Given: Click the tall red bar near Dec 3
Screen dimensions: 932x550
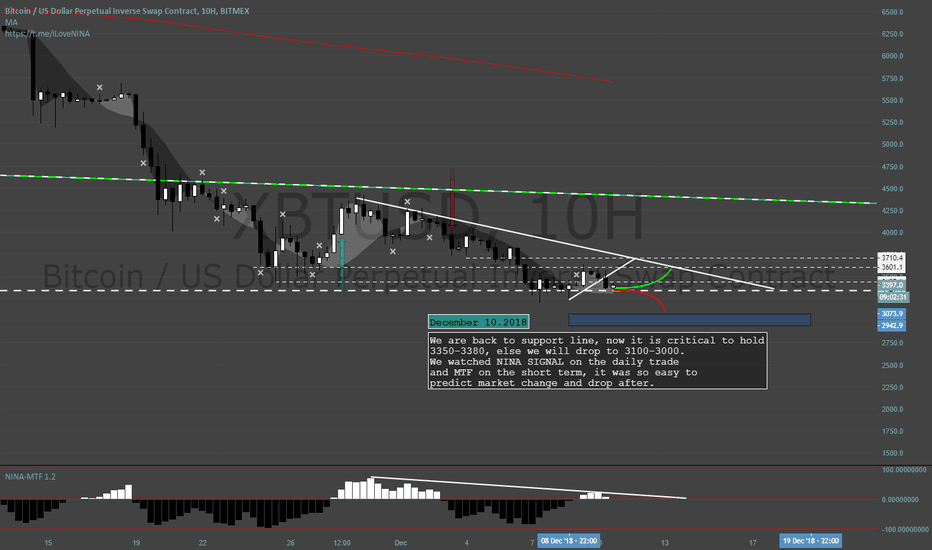Looking at the screenshot, I should [x=452, y=200].
